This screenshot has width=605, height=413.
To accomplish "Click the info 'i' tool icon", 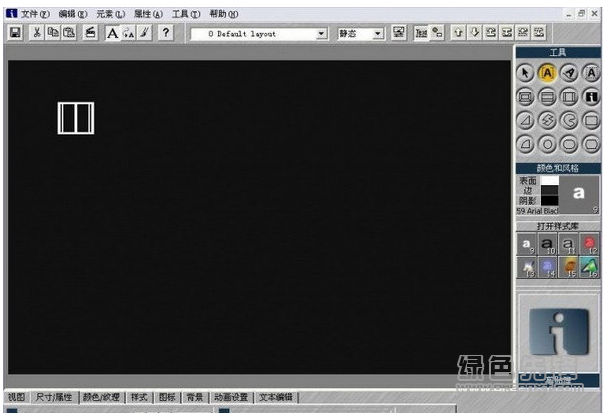I will [591, 96].
